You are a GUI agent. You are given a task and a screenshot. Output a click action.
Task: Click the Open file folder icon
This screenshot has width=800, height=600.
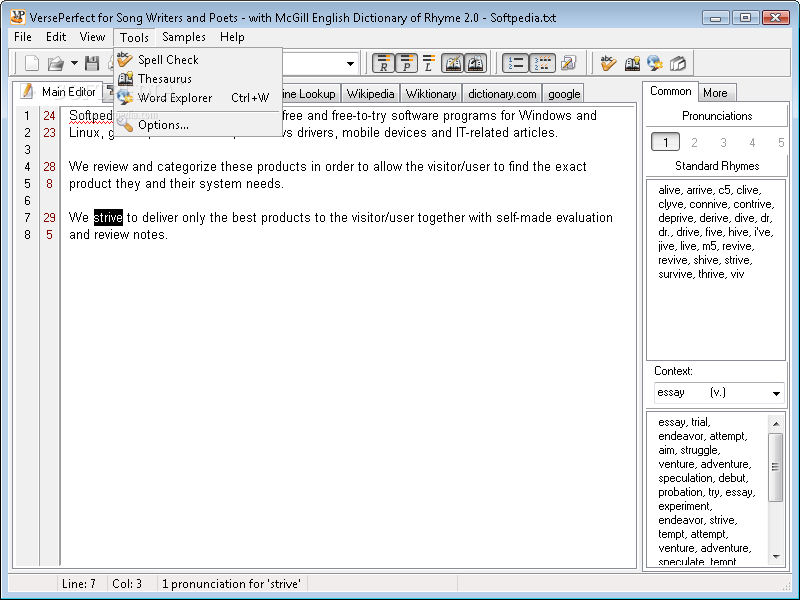coord(55,63)
